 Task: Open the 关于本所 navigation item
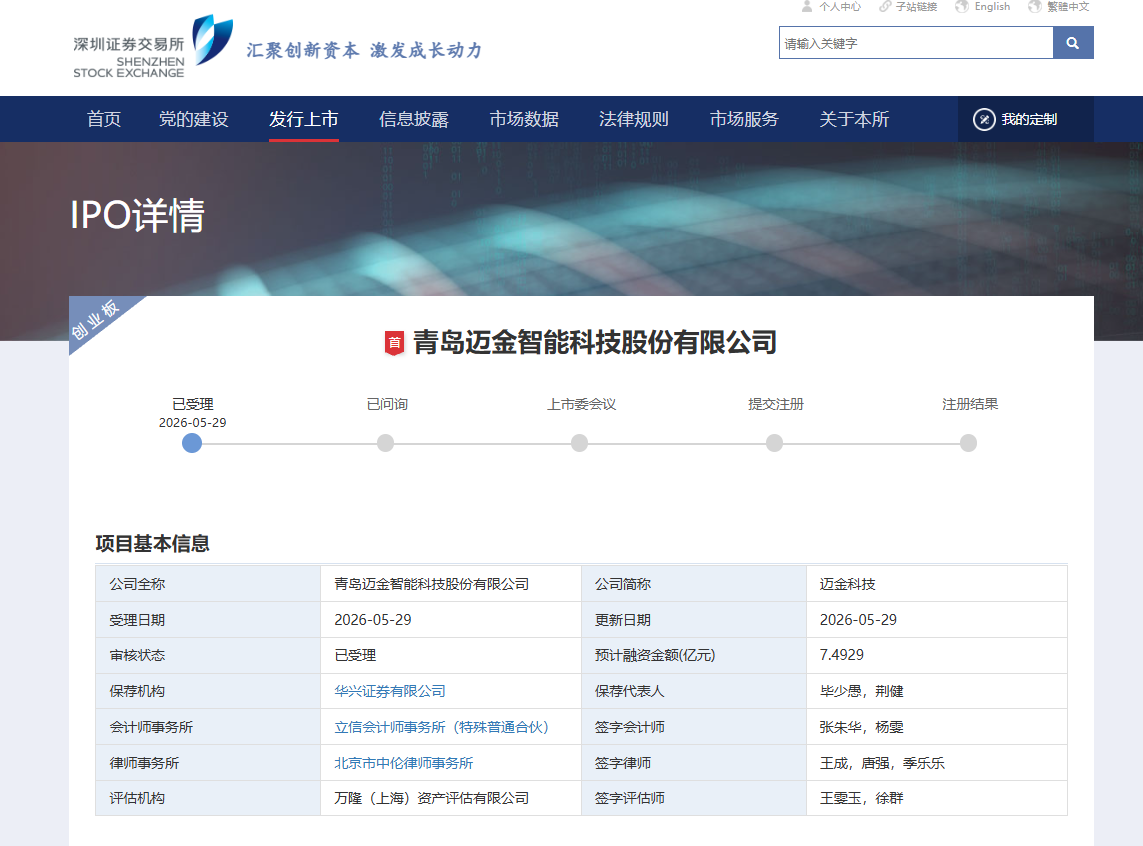coord(854,119)
